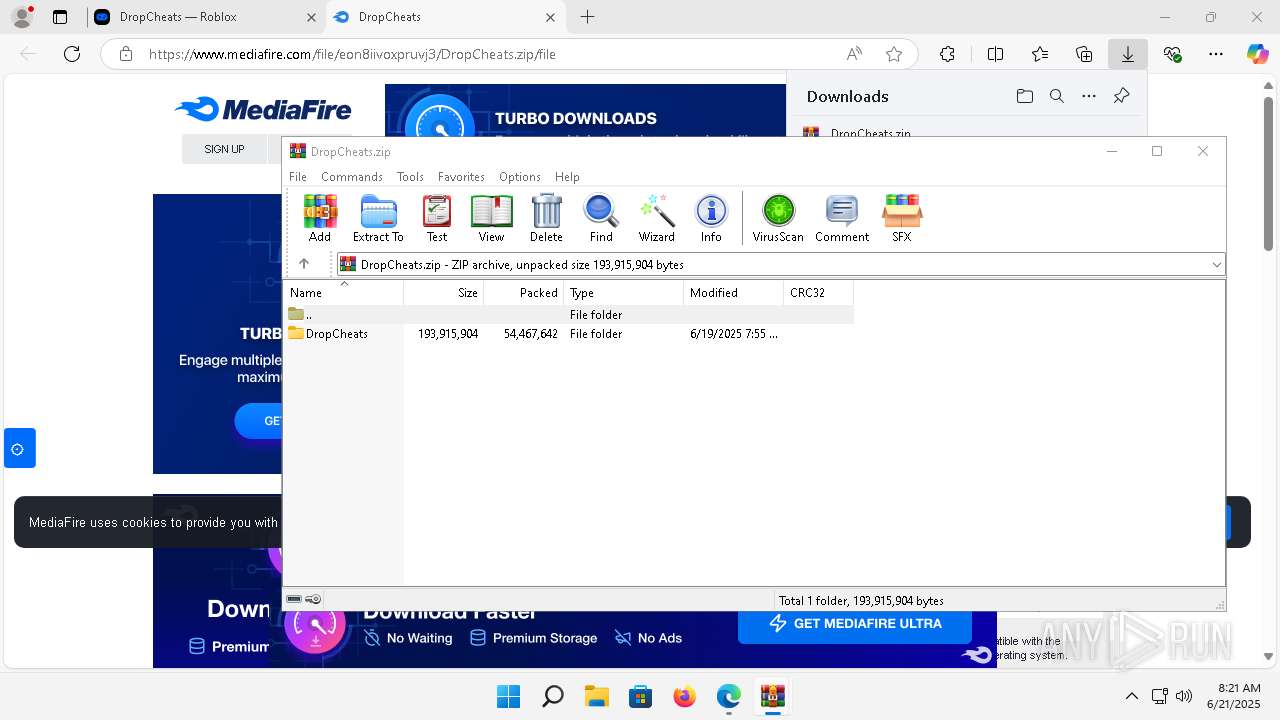The width and height of the screenshot is (1280, 720).
Task: Sort by the CRC32 column header
Action: [x=819, y=293]
